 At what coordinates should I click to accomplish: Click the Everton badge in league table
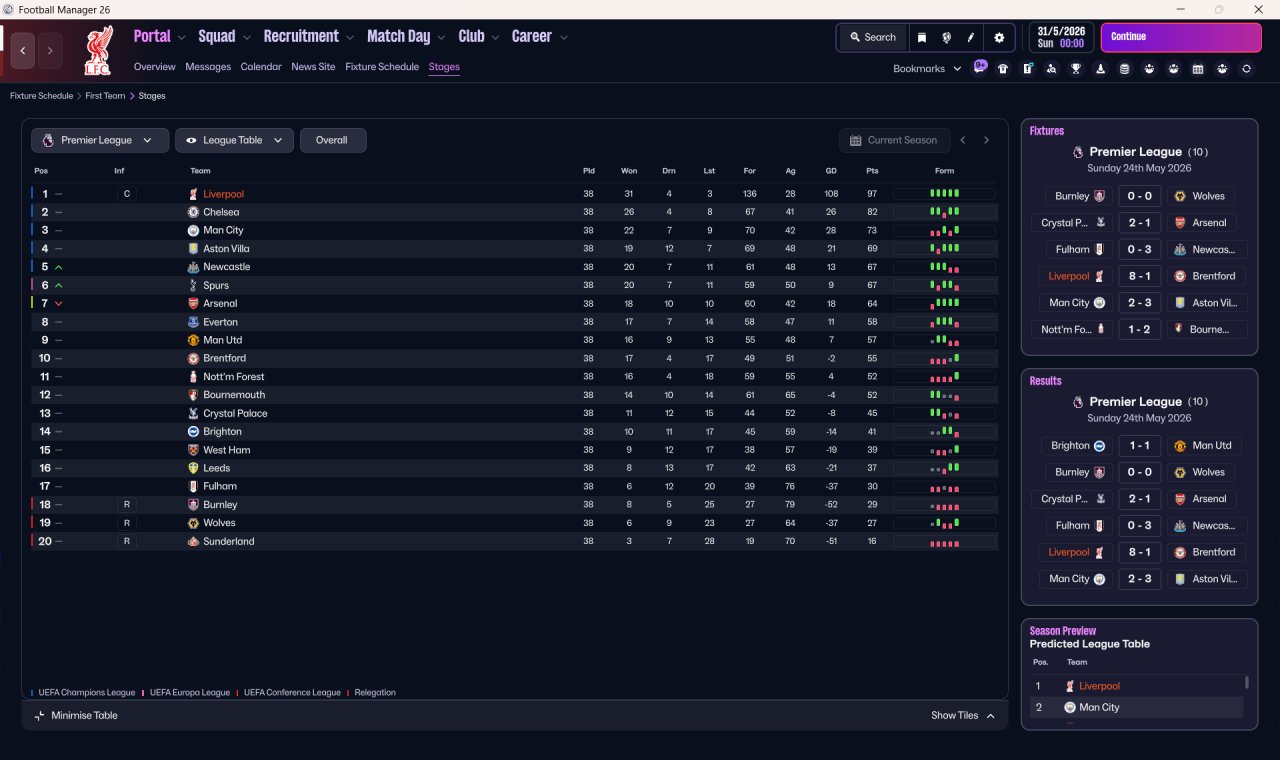193,322
